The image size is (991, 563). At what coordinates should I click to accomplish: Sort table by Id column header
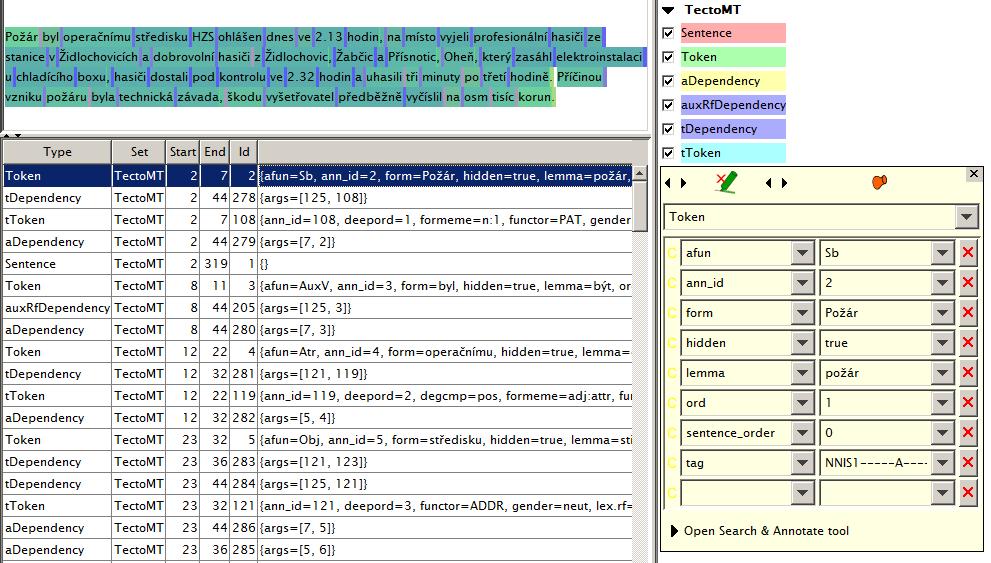[x=244, y=152]
